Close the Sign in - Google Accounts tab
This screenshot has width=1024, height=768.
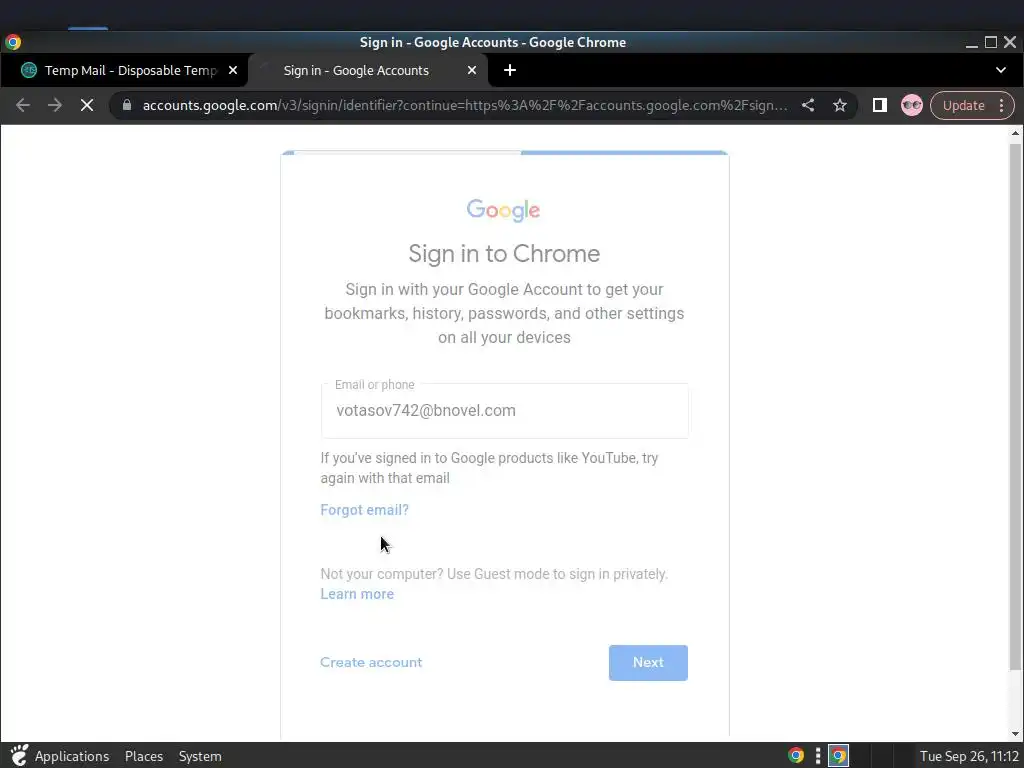[x=472, y=70]
